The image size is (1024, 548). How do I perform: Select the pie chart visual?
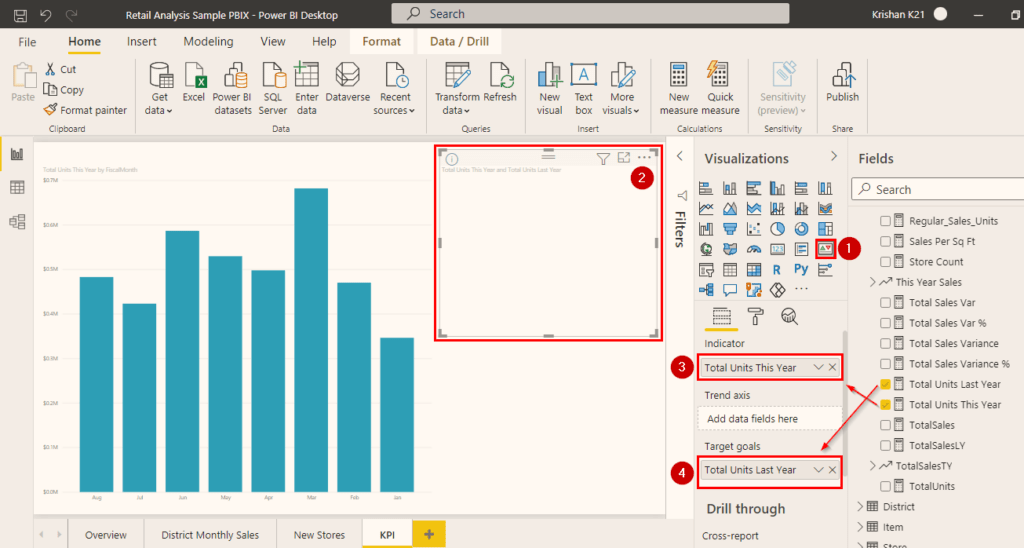(x=777, y=229)
